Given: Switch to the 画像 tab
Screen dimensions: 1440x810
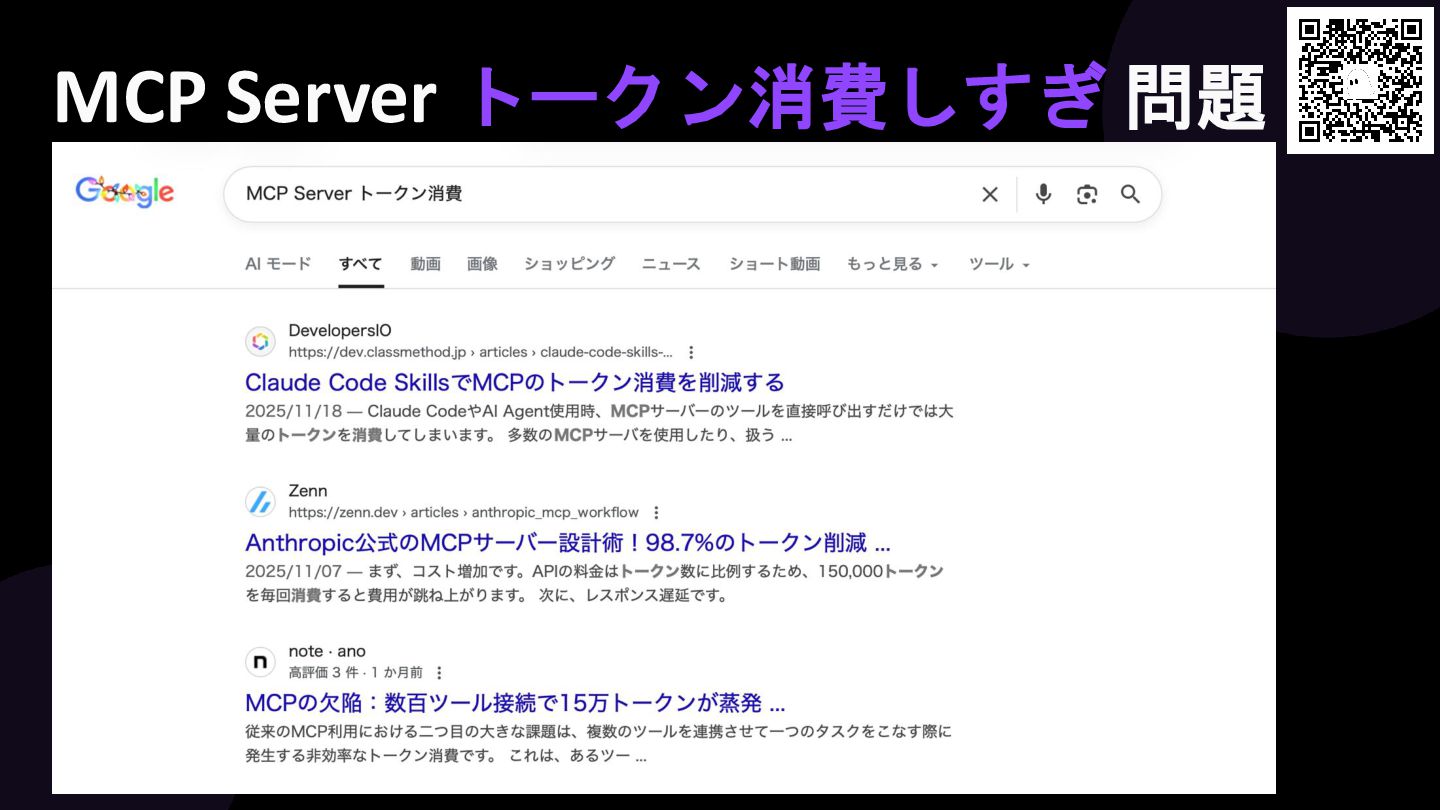Looking at the screenshot, I should 482,264.
